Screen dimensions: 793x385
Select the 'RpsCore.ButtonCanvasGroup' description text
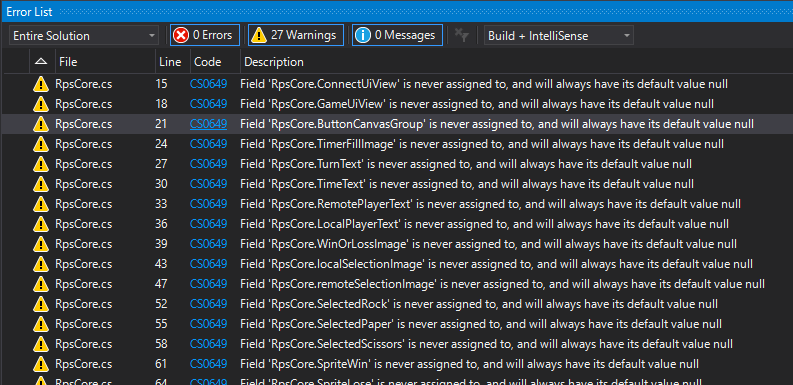click(x=497, y=124)
